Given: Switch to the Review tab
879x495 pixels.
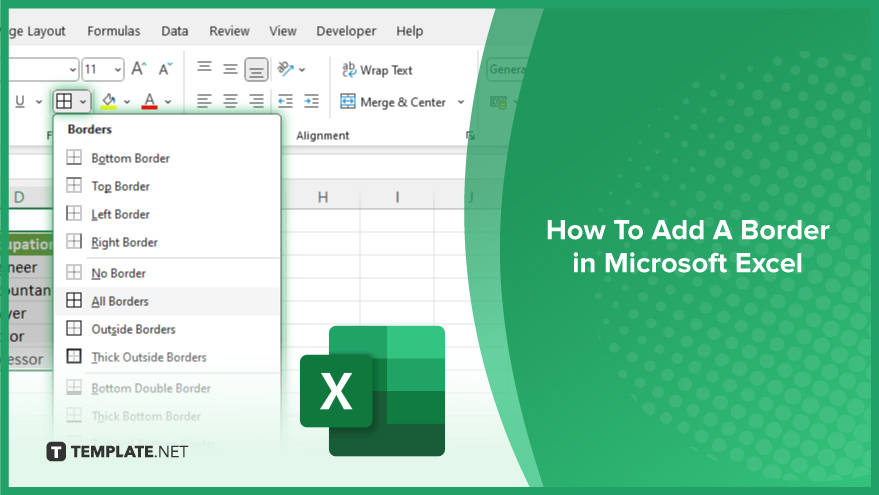Looking at the screenshot, I should coord(229,31).
